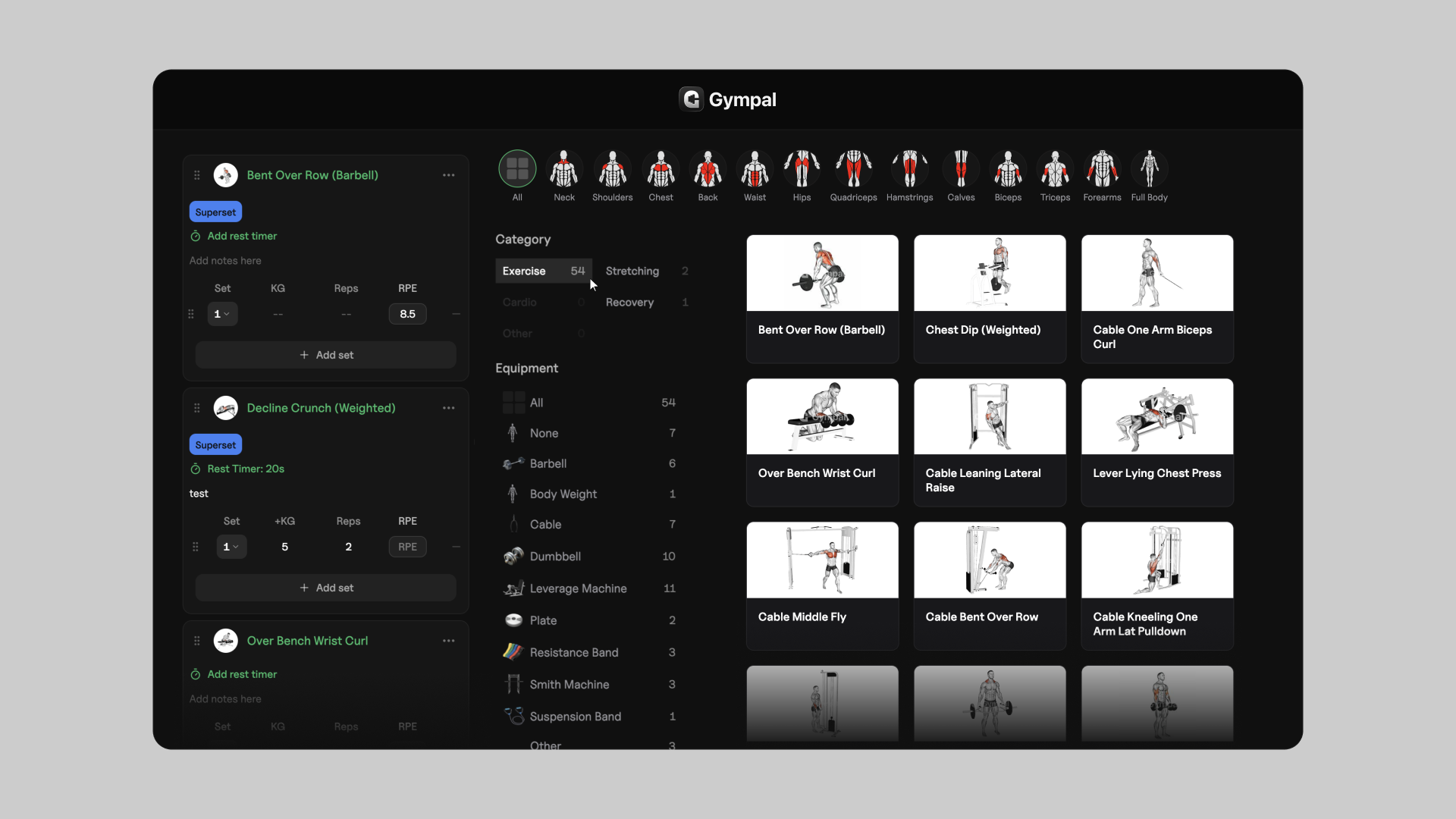Image resolution: width=1456 pixels, height=819 pixels.
Task: Click Decline Crunch exercise avatar in workout list
Action: point(226,408)
